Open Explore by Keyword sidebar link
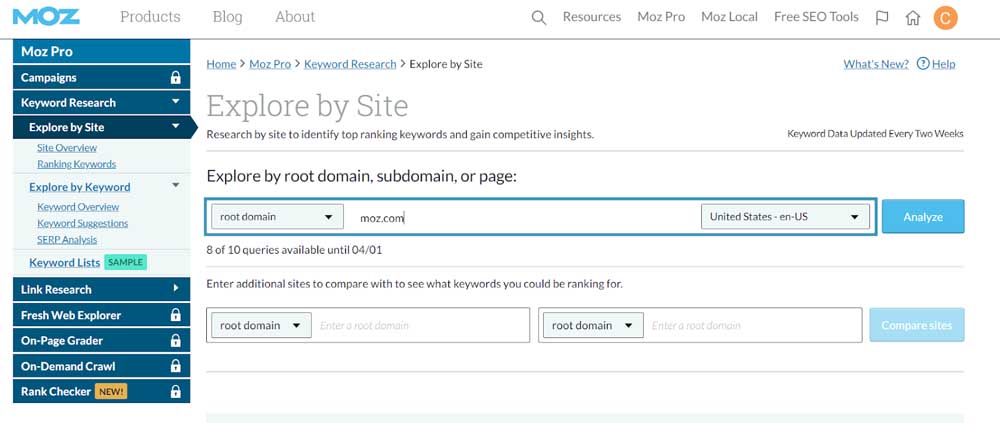1000x423 pixels. pyautogui.click(x=80, y=187)
